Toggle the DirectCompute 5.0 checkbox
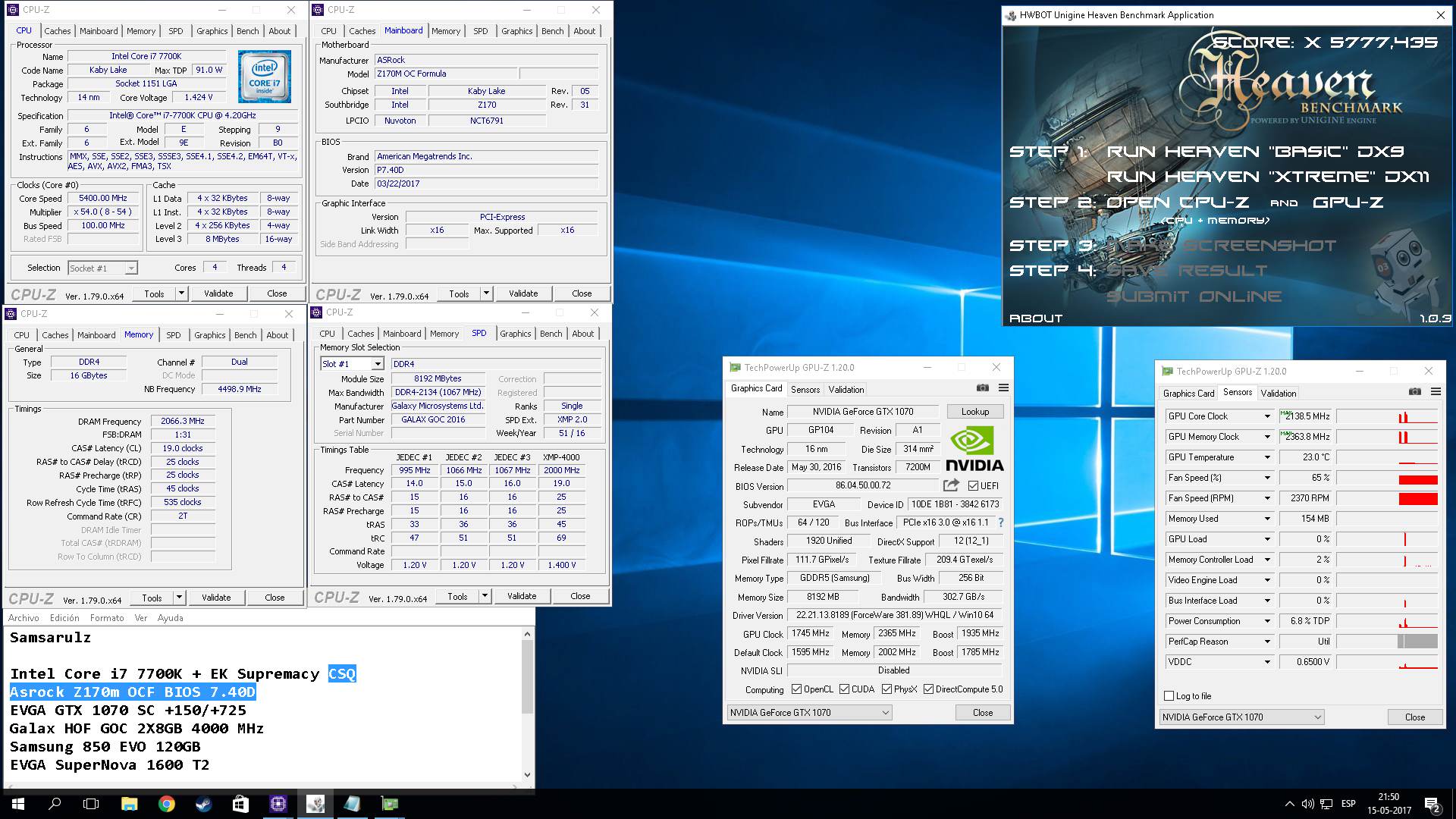This screenshot has width=1456, height=819. (x=928, y=689)
